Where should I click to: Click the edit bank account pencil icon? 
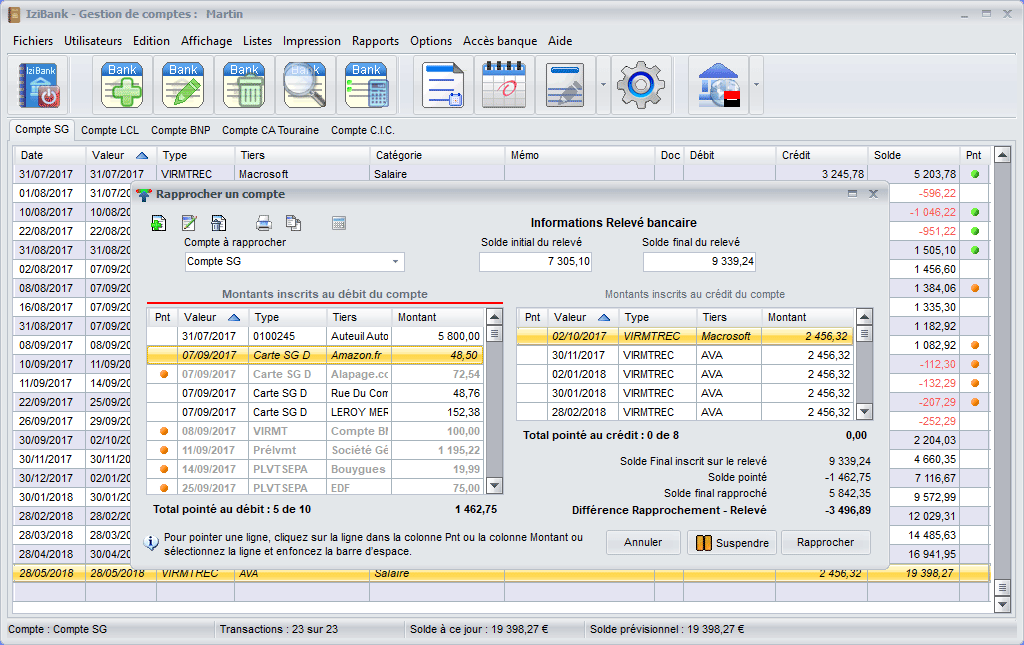coord(184,85)
